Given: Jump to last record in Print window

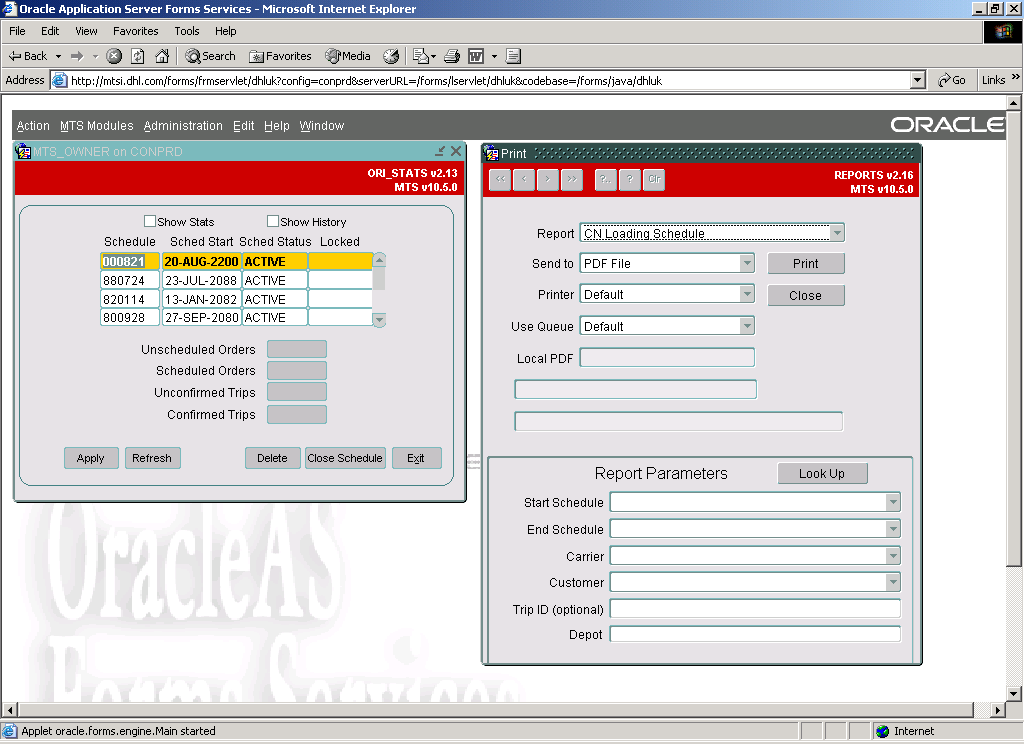Looking at the screenshot, I should [x=571, y=179].
